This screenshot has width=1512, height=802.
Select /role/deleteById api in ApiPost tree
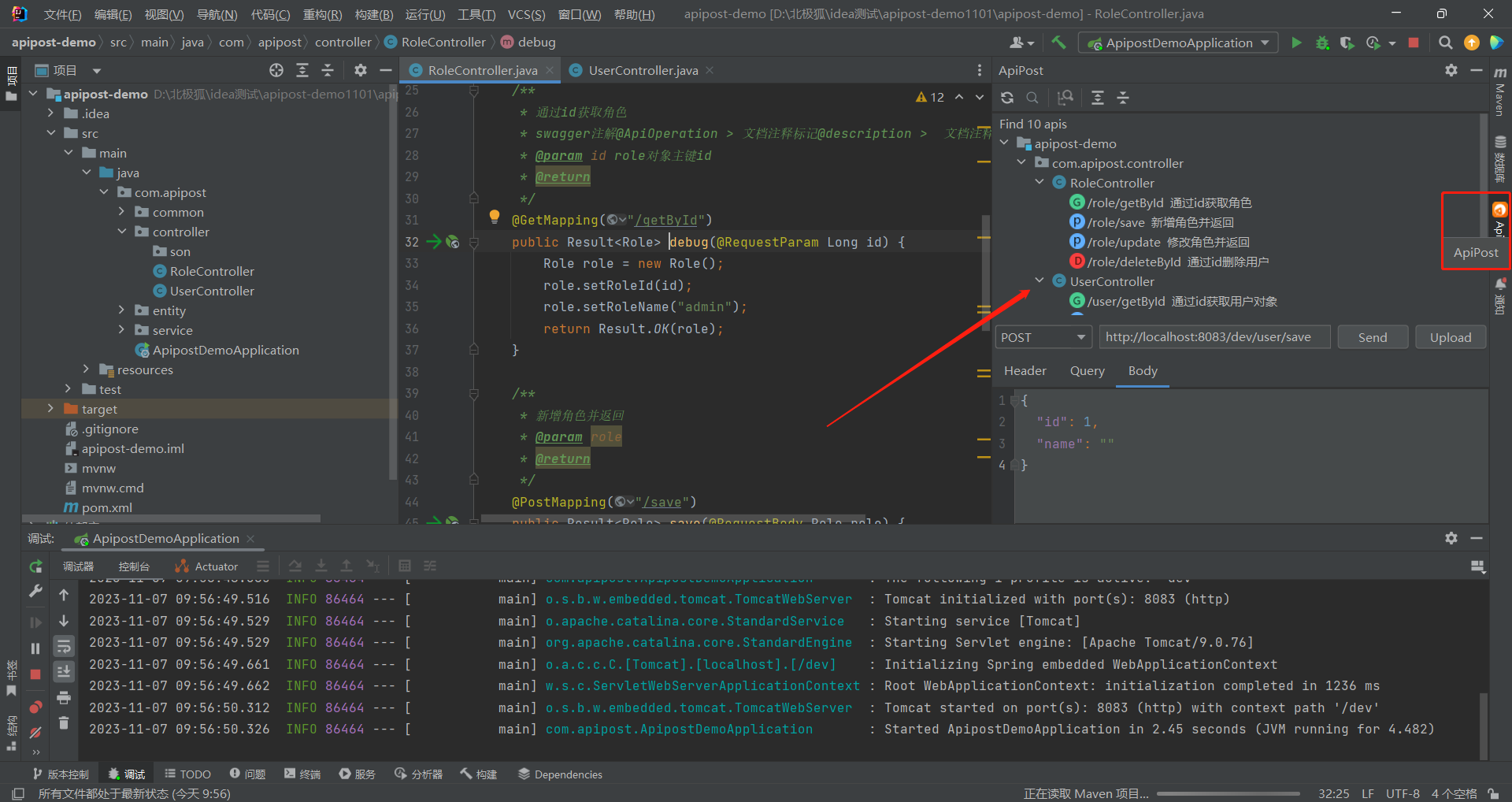[1169, 262]
